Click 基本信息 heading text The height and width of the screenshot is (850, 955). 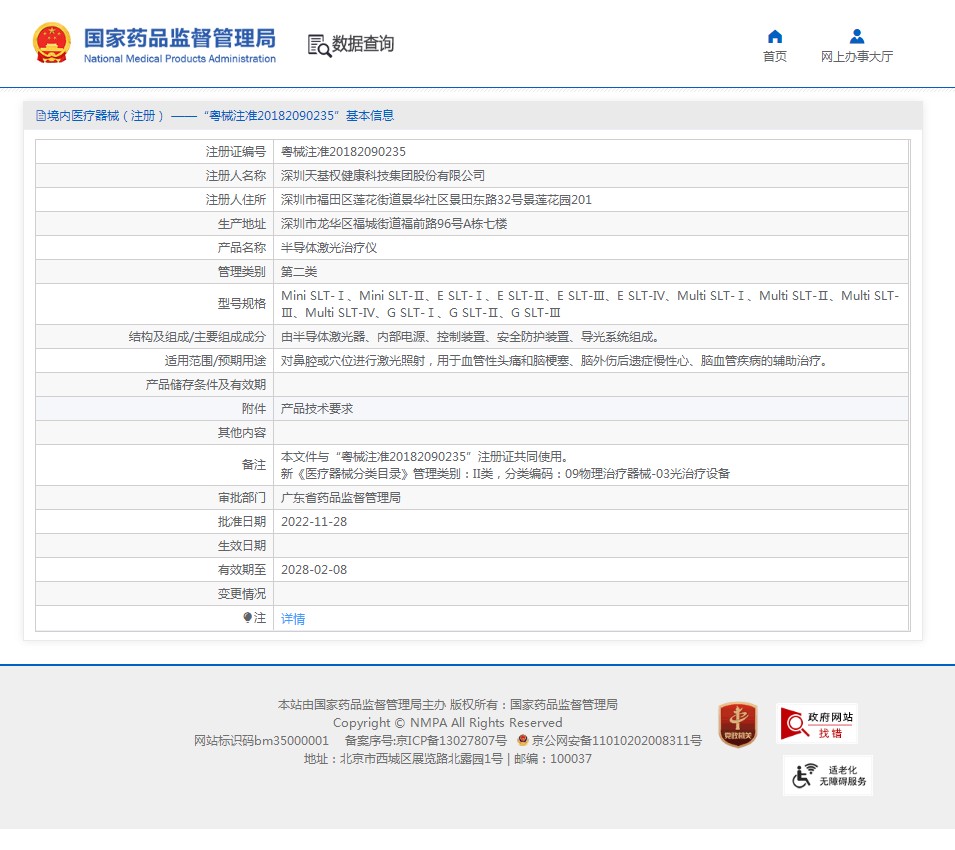(370, 116)
